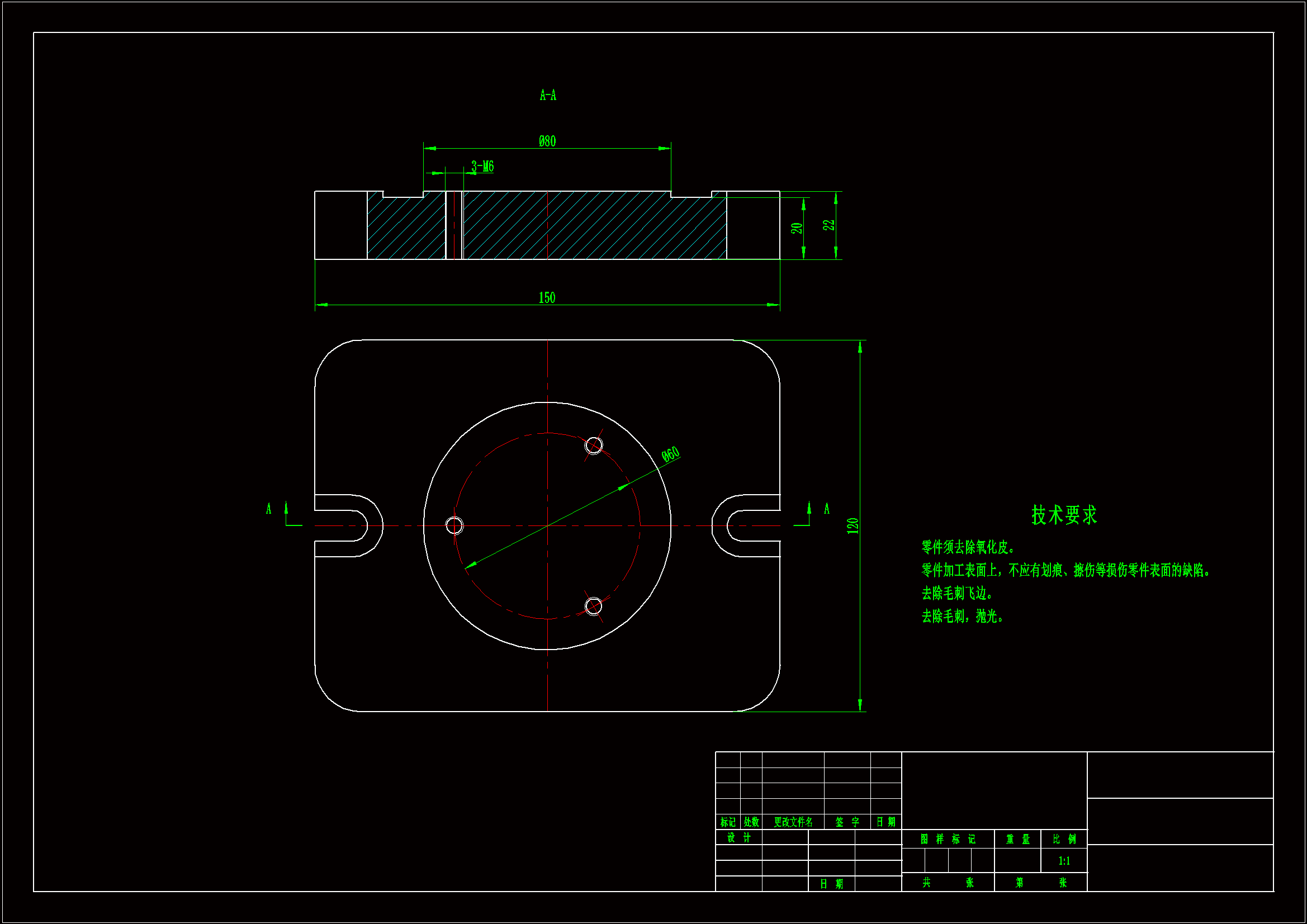1307x924 pixels.
Task: Click the left section marker letter A
Action: pyautogui.click(x=269, y=509)
